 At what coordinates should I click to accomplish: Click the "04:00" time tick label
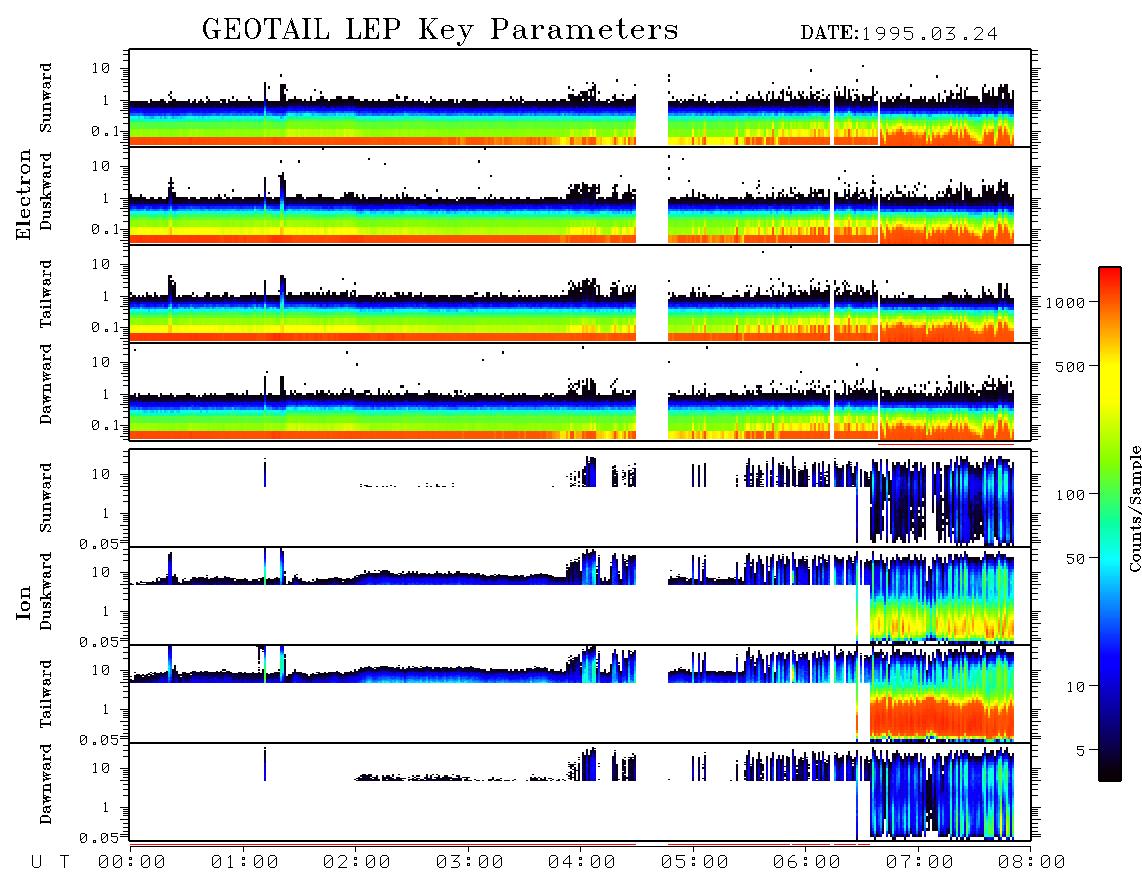tap(582, 863)
